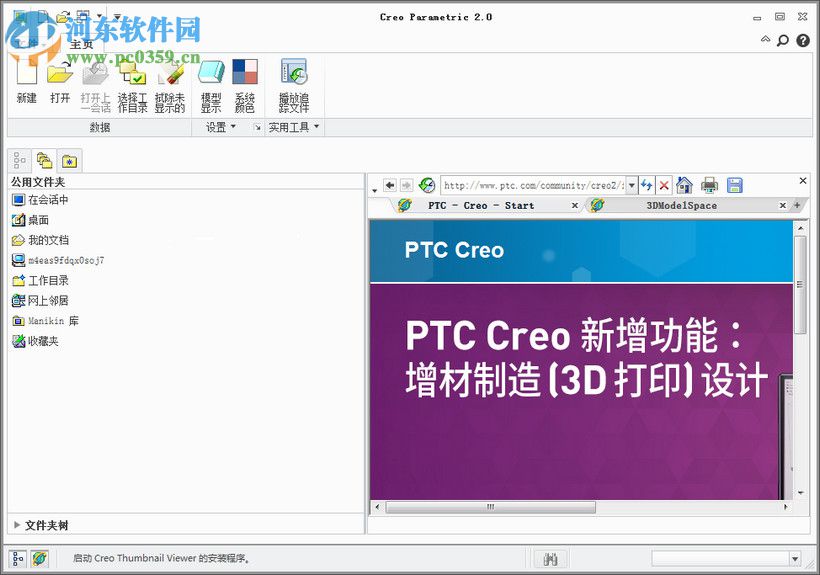Open the URL address dropdown arrow
The image size is (820, 575).
[632, 186]
